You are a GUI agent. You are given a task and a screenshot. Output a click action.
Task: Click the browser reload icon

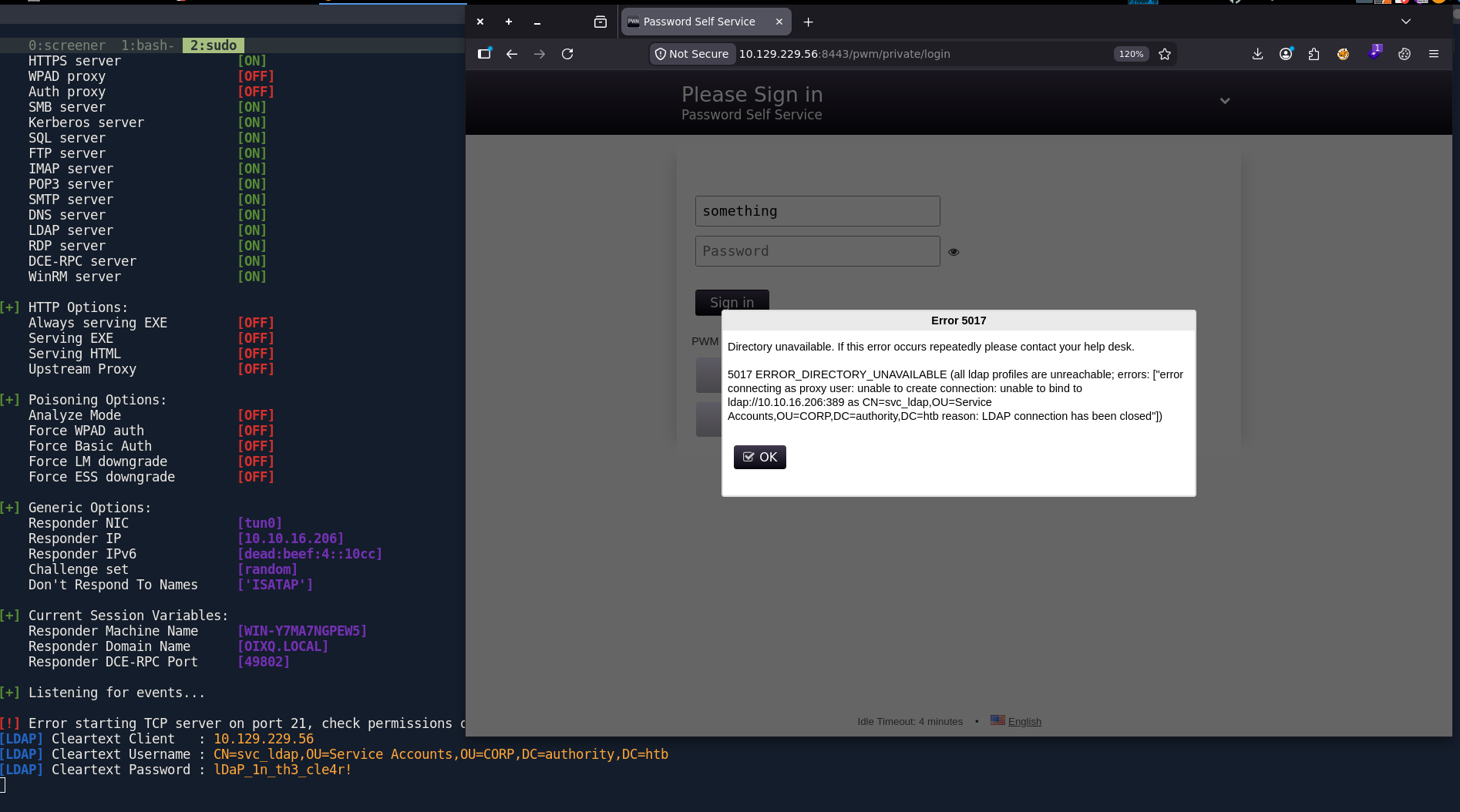[567, 54]
